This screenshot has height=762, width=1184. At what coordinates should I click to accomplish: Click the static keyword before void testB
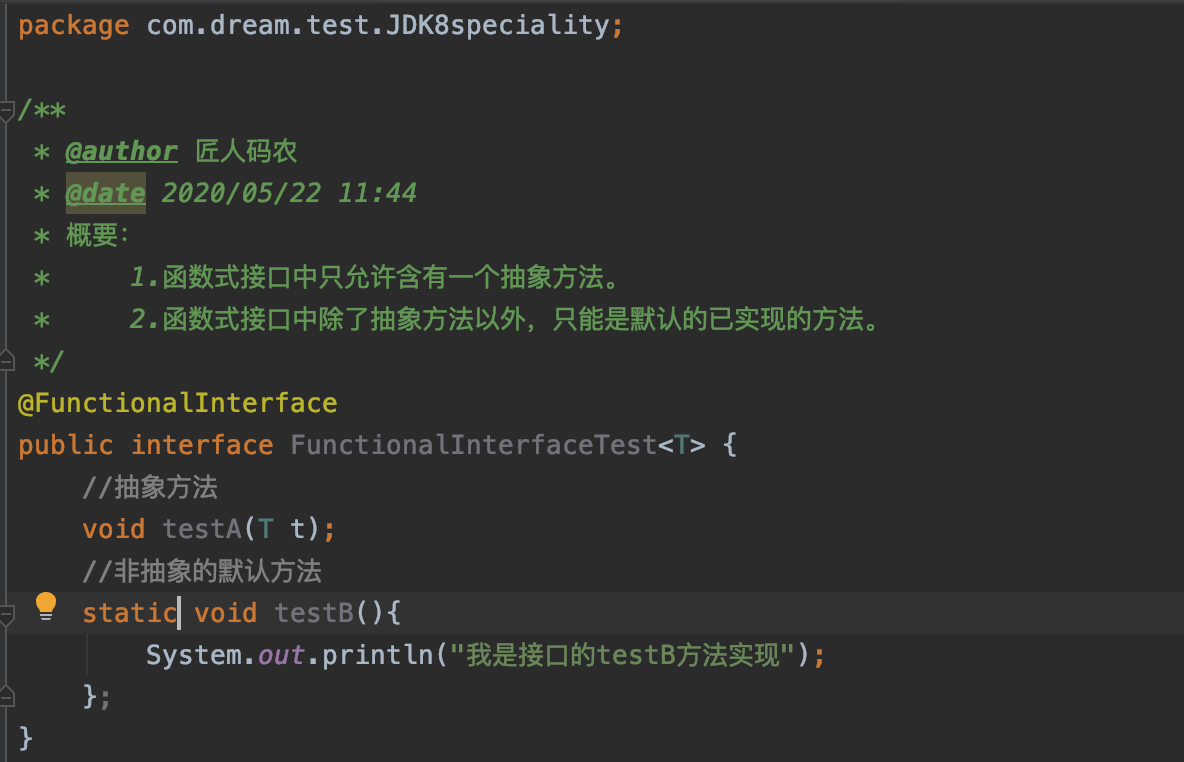click(130, 612)
